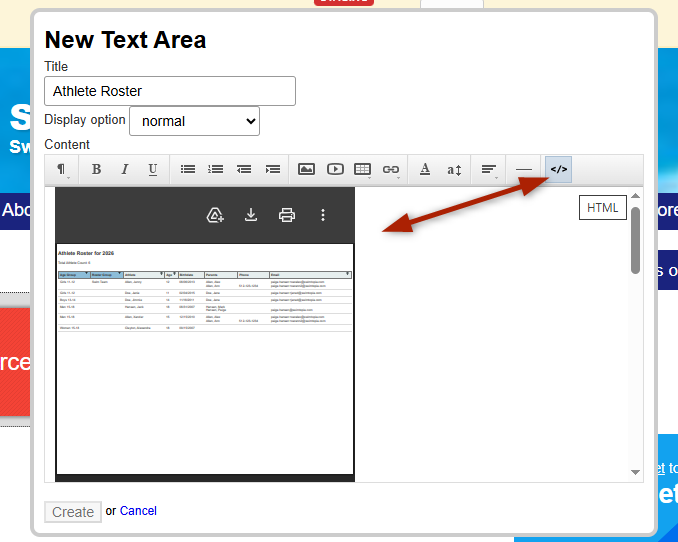Change the font size
678x542 pixels.
click(454, 170)
